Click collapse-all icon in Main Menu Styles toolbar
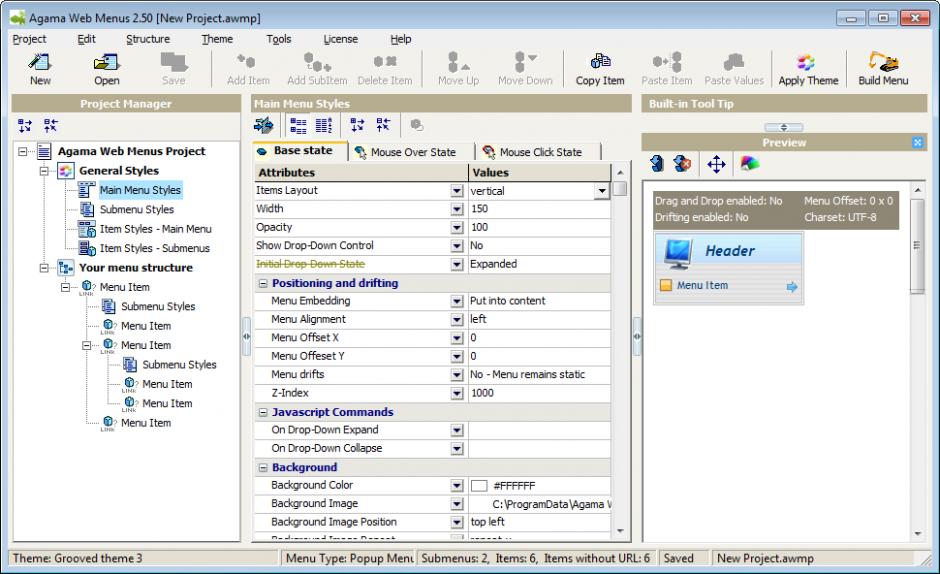 click(x=383, y=125)
